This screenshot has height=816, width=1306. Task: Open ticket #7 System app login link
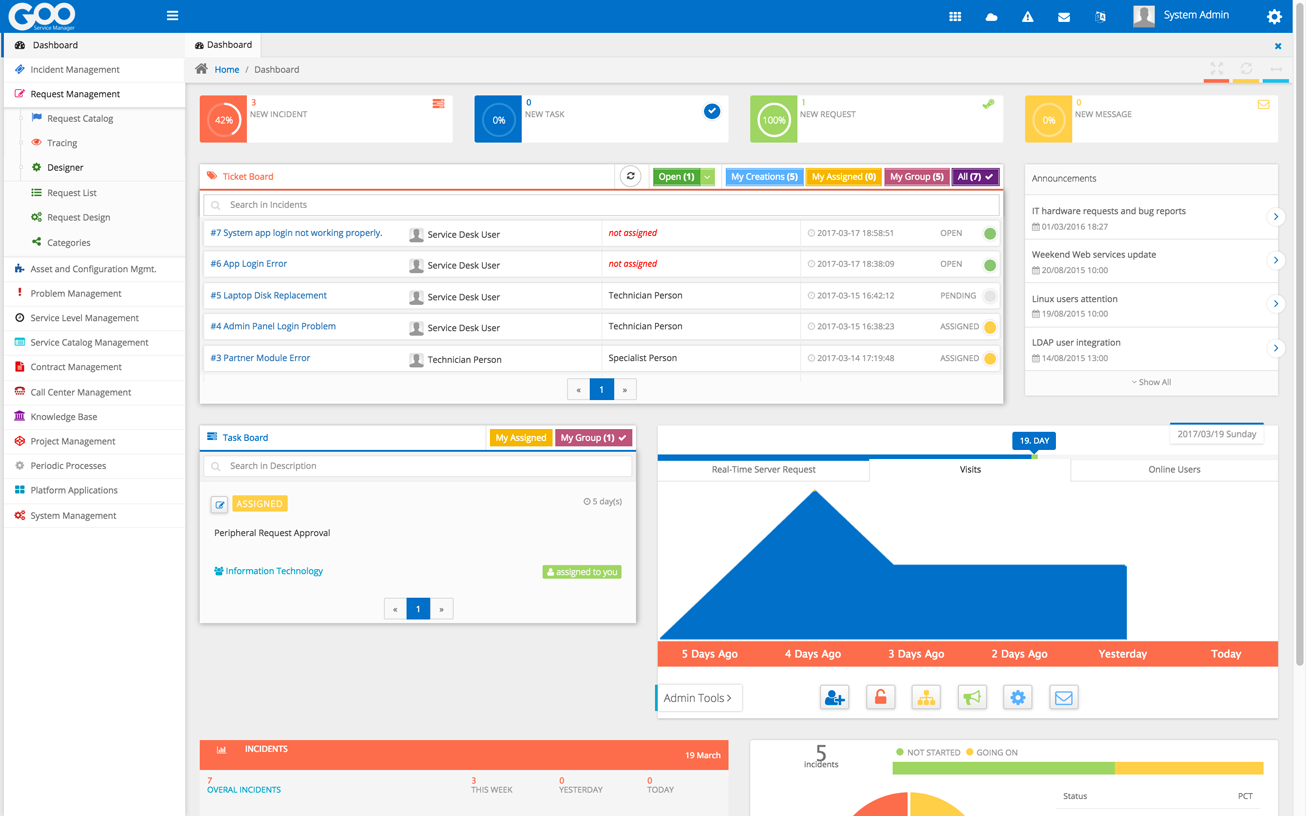(x=296, y=233)
